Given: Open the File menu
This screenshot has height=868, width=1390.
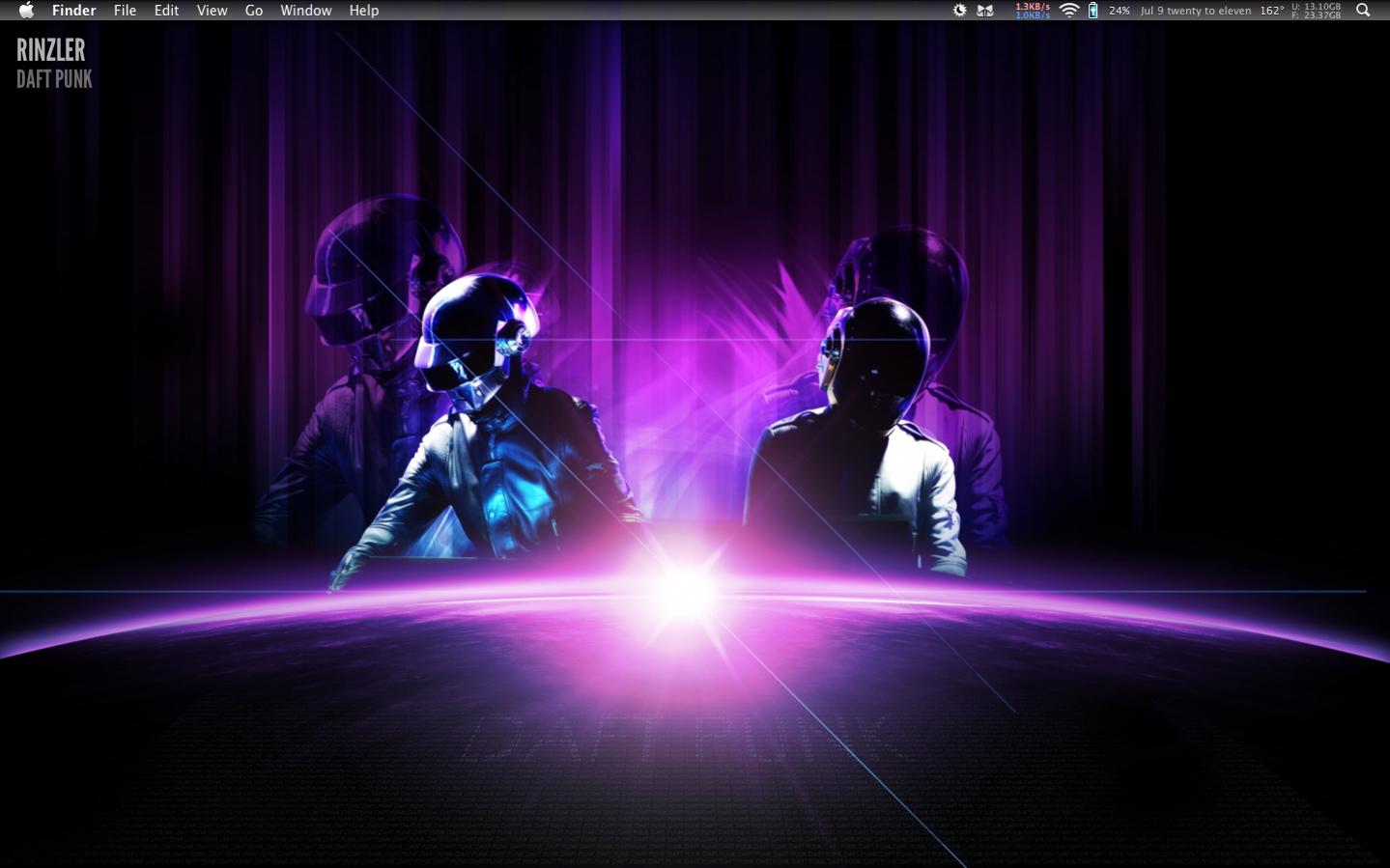Looking at the screenshot, I should 125,11.
